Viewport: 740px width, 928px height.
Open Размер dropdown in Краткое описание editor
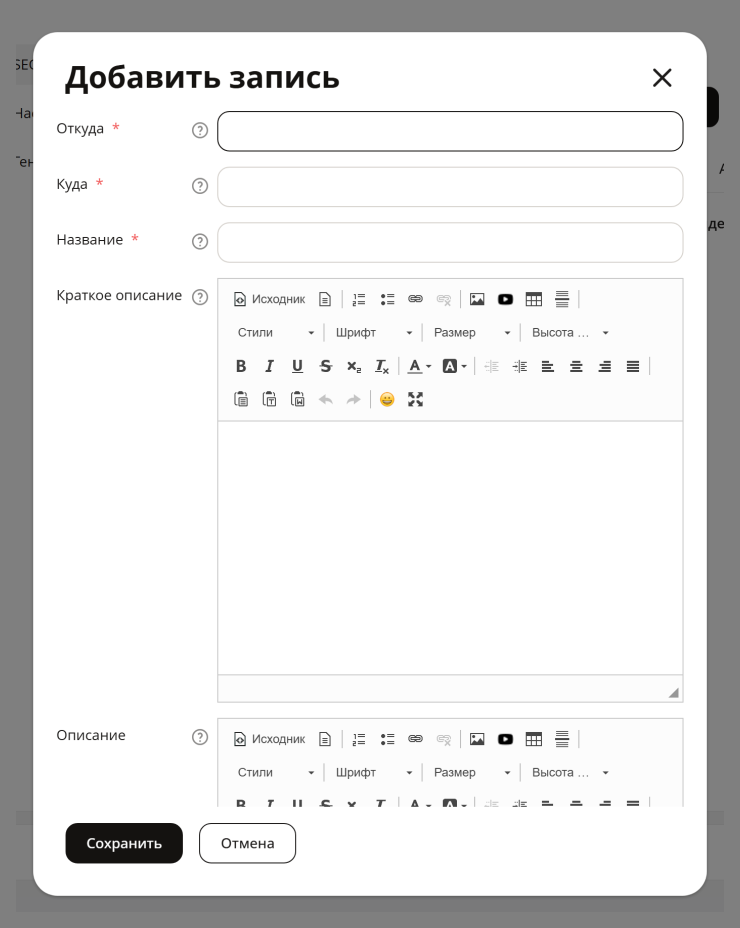click(472, 333)
